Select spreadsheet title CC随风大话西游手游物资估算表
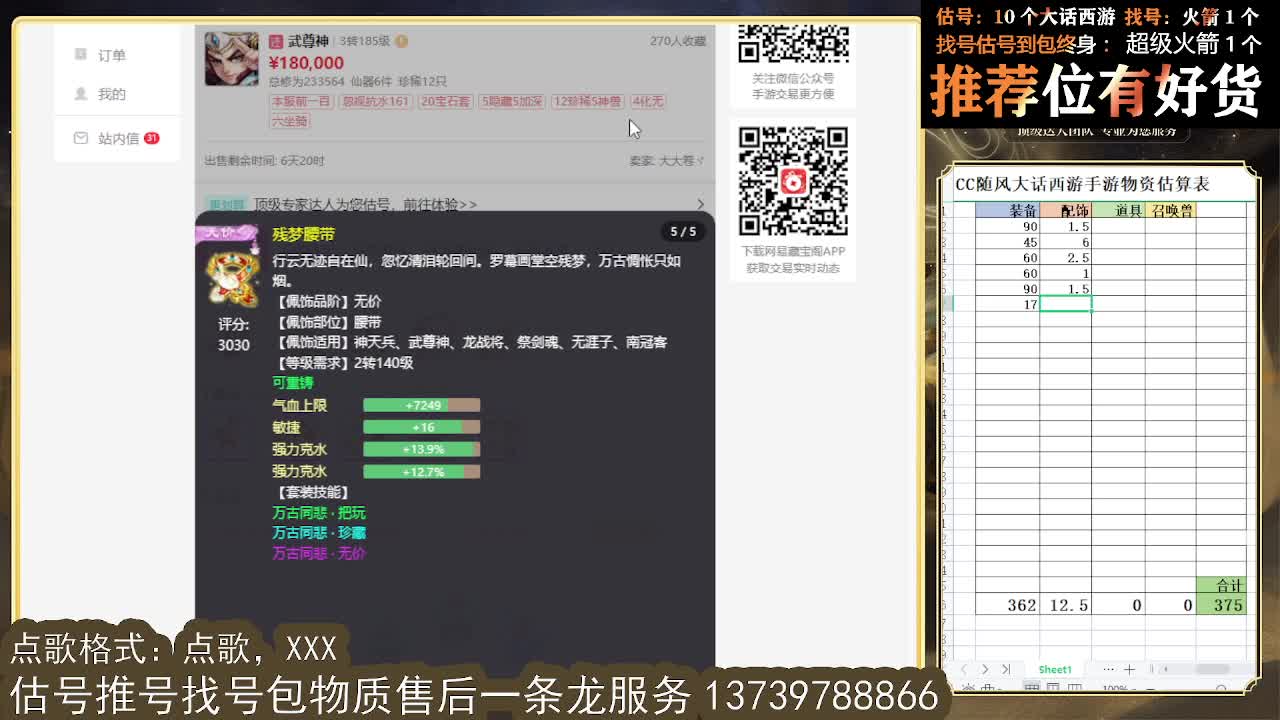Viewport: 1280px width, 720px height. pos(1083,184)
